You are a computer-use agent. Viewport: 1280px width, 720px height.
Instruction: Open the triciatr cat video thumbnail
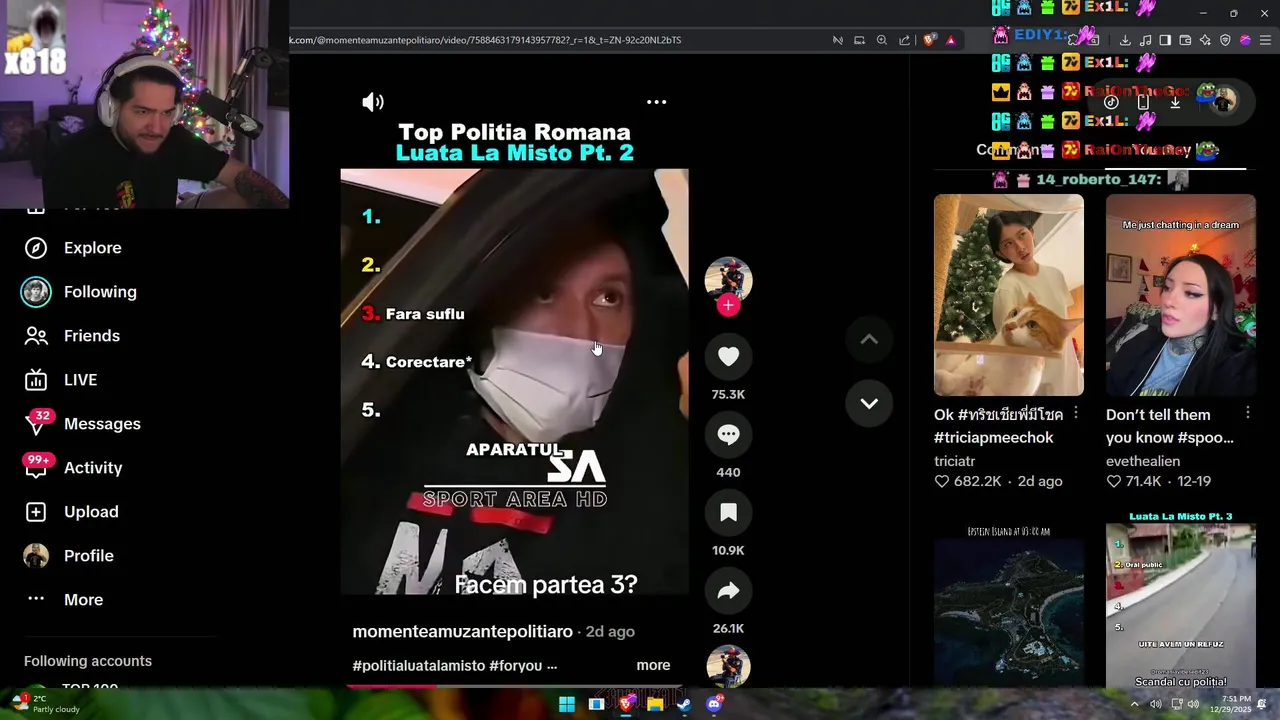1009,295
